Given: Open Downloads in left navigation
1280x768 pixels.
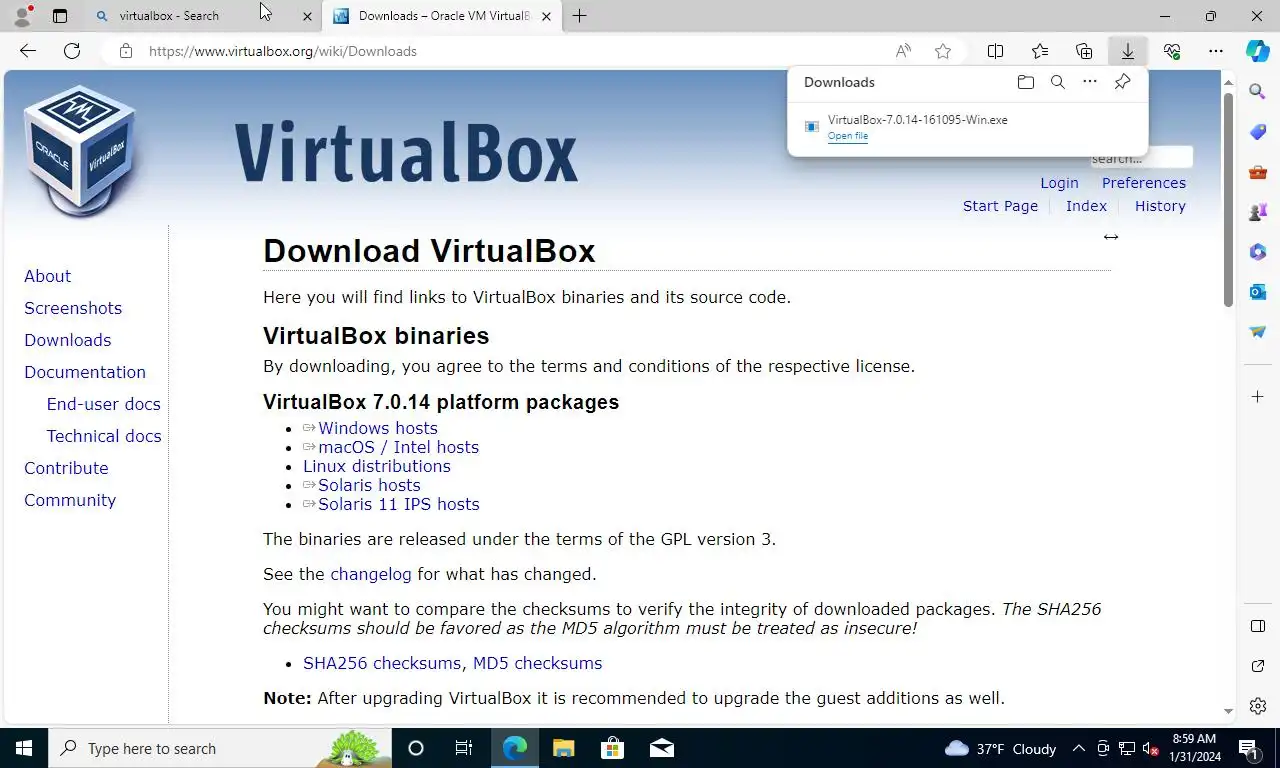Looking at the screenshot, I should coord(67,340).
